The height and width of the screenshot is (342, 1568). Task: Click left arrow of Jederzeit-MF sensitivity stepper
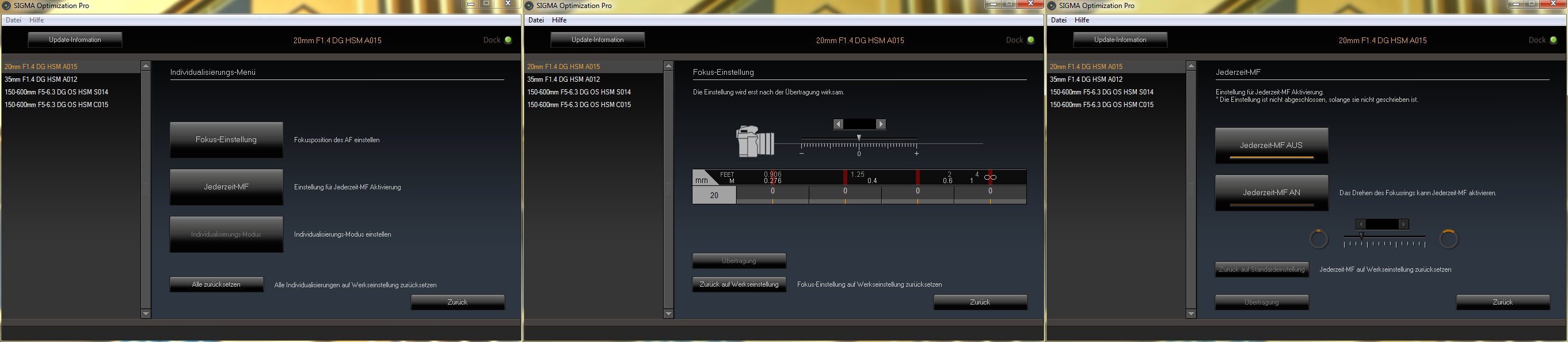tap(1361, 224)
